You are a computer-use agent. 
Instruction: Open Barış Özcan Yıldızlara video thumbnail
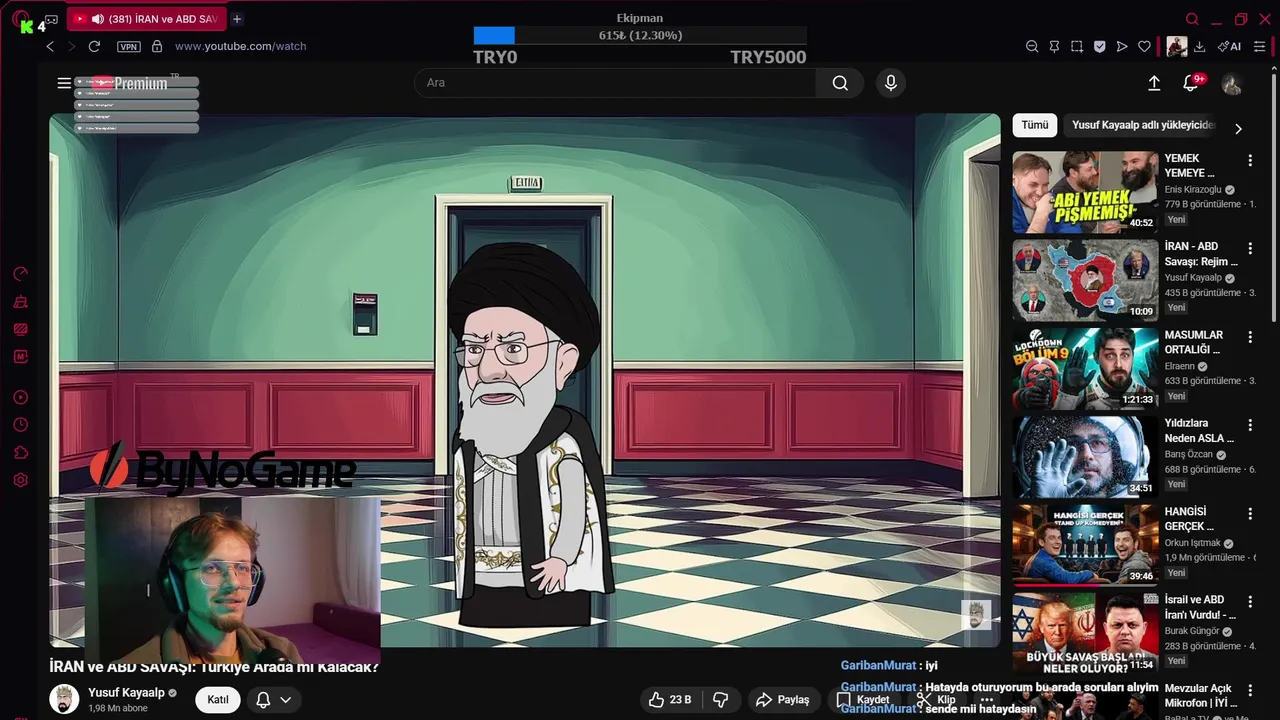pyautogui.click(x=1085, y=457)
